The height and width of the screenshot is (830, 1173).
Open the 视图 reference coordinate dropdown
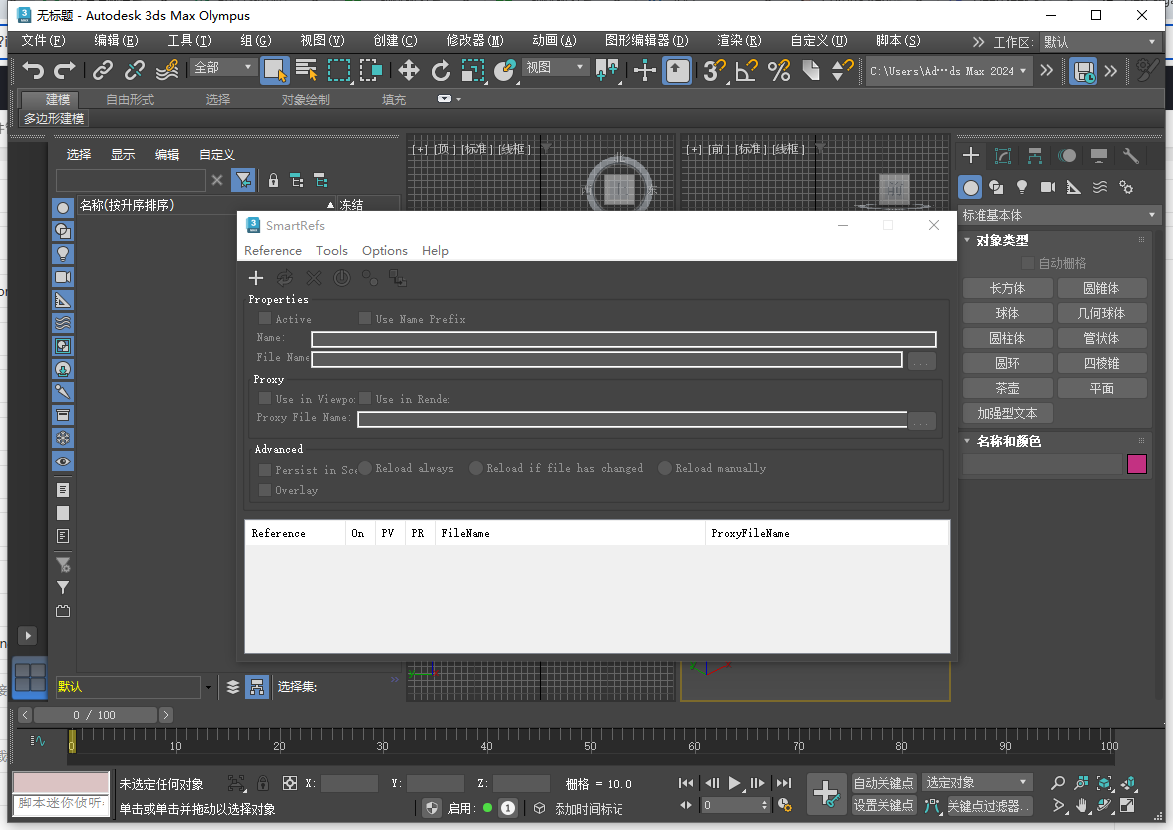555,66
